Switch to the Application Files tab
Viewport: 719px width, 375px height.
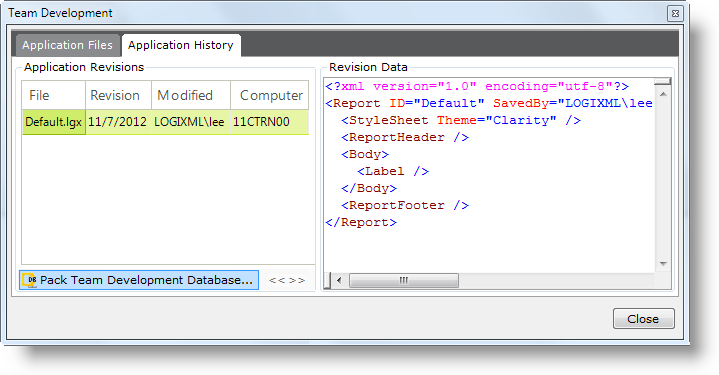pos(67,45)
